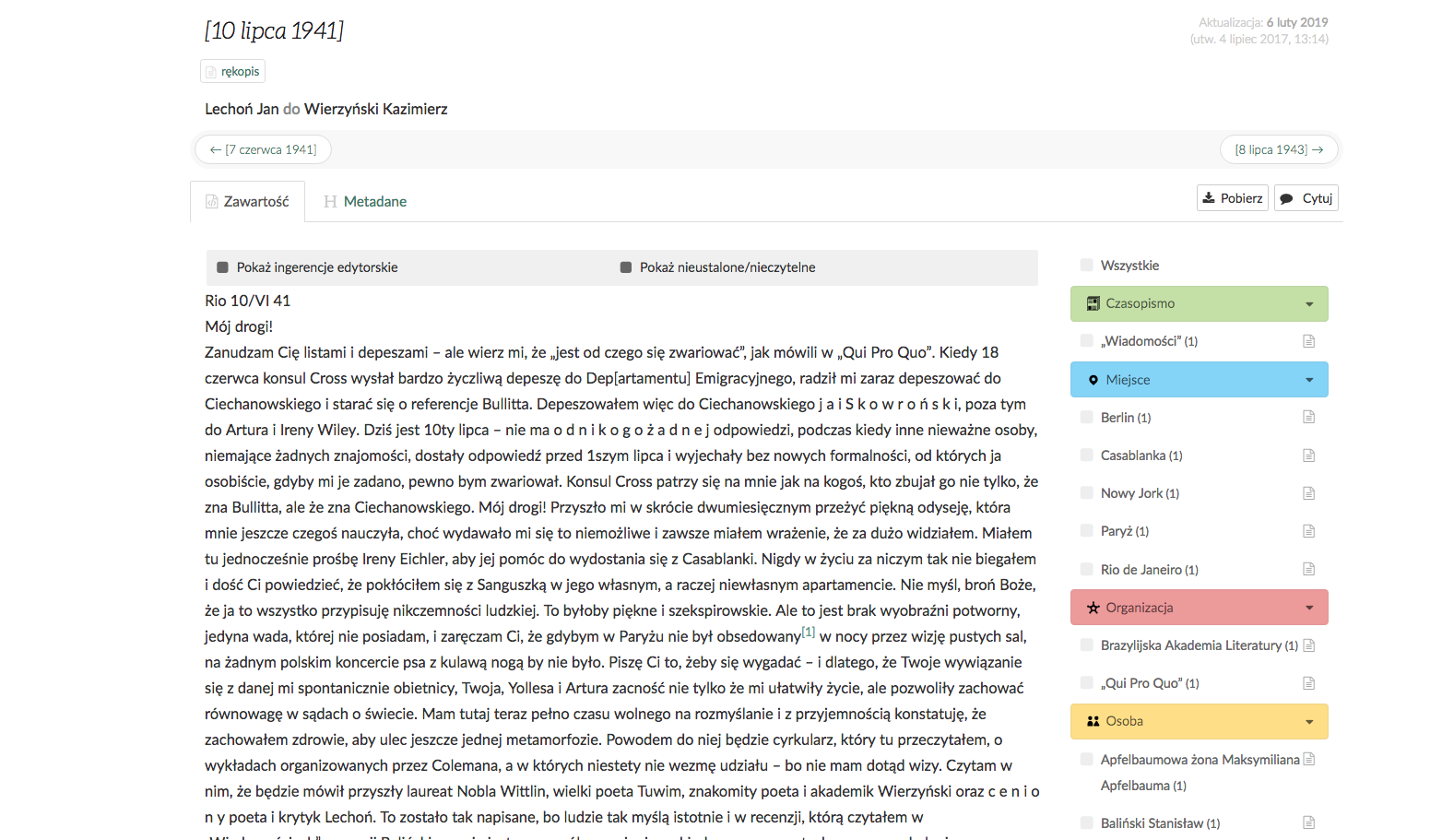Click the map pin icon in Miejsce header
Screen dimensions: 1442x840
point(1093,380)
